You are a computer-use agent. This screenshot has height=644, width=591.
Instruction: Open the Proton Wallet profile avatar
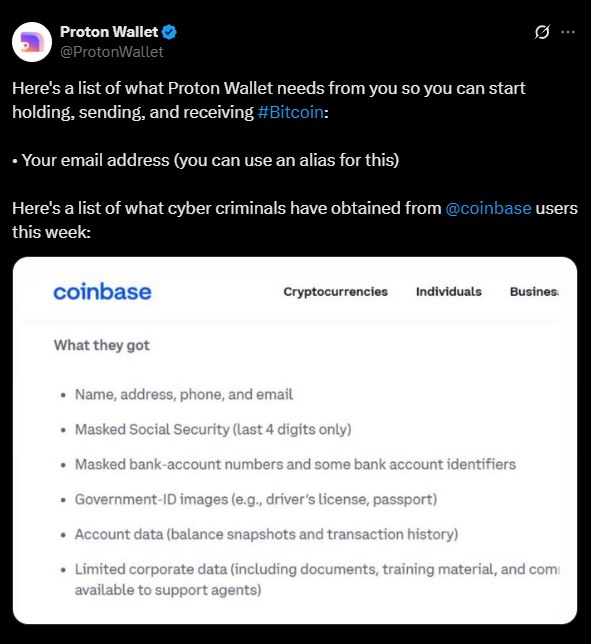point(32,42)
